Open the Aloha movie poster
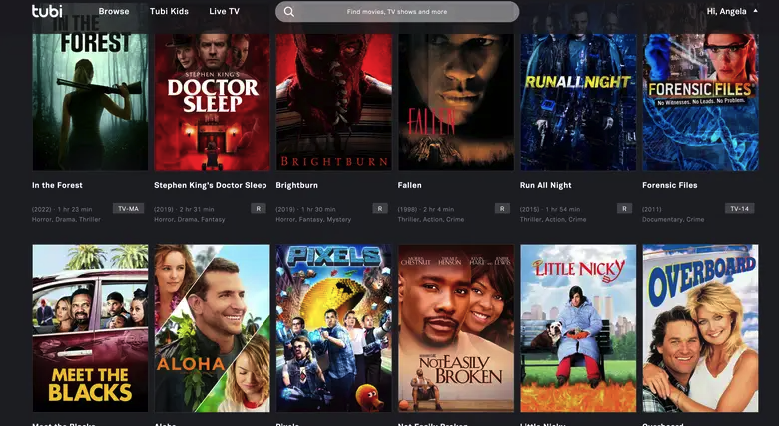This screenshot has height=426, width=779. 212,328
